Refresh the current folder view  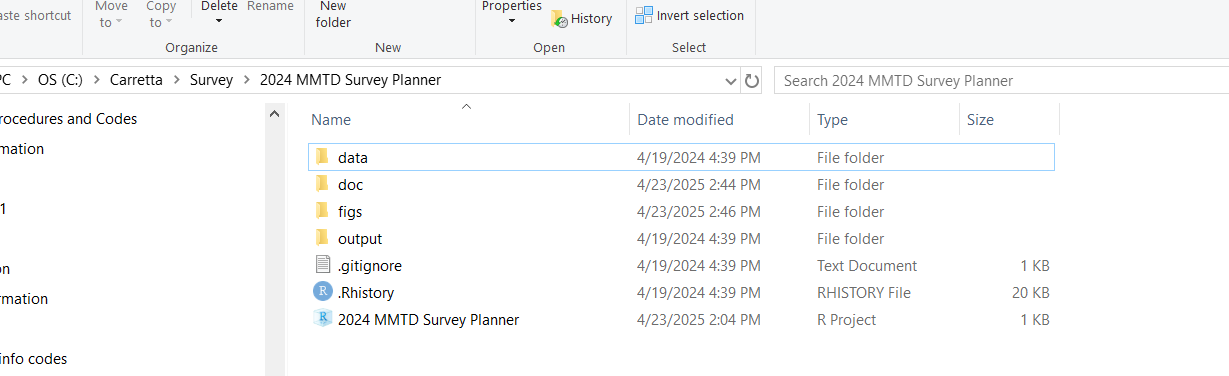click(x=753, y=80)
